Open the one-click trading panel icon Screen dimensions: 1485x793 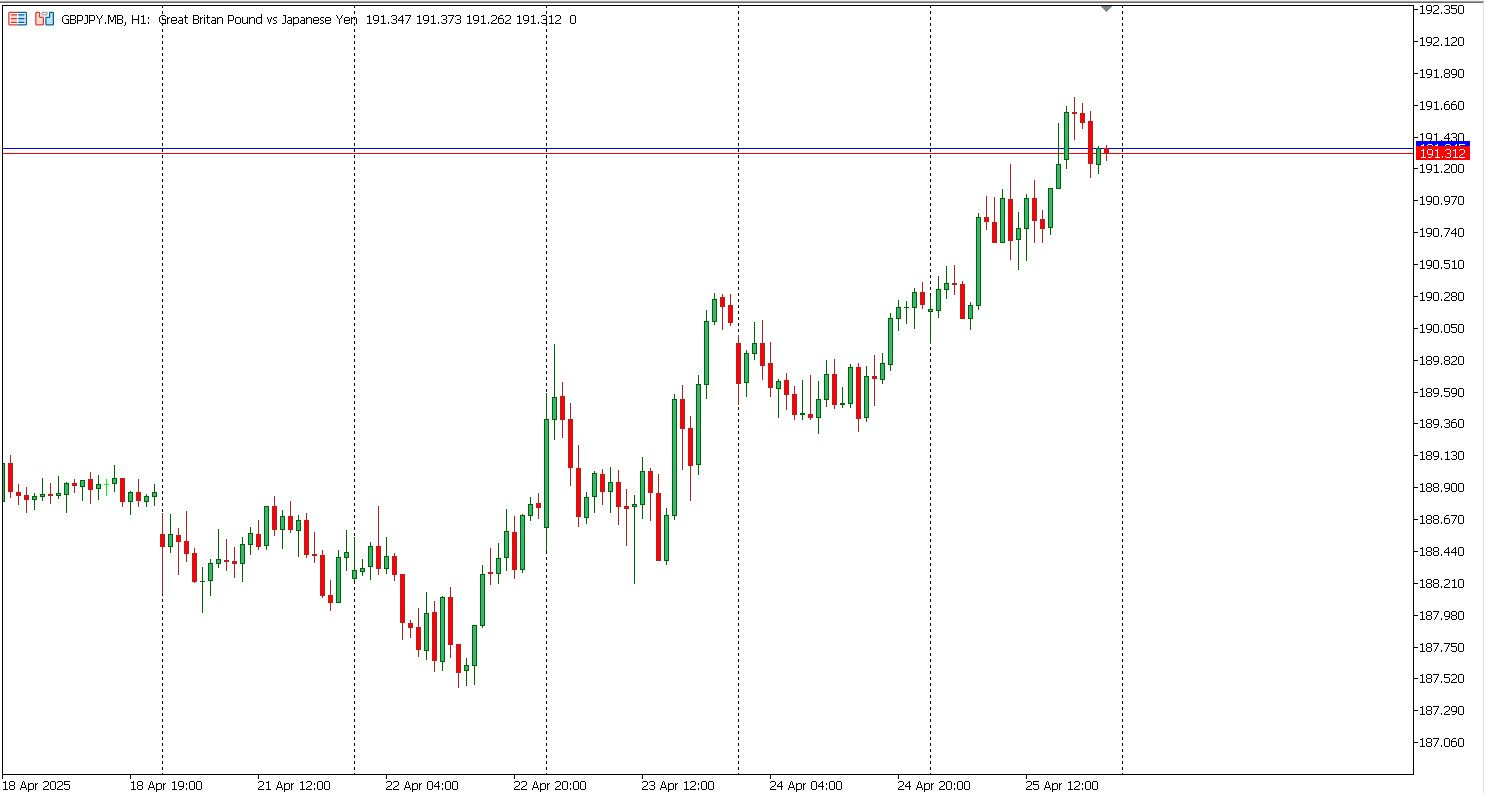[x=44, y=19]
